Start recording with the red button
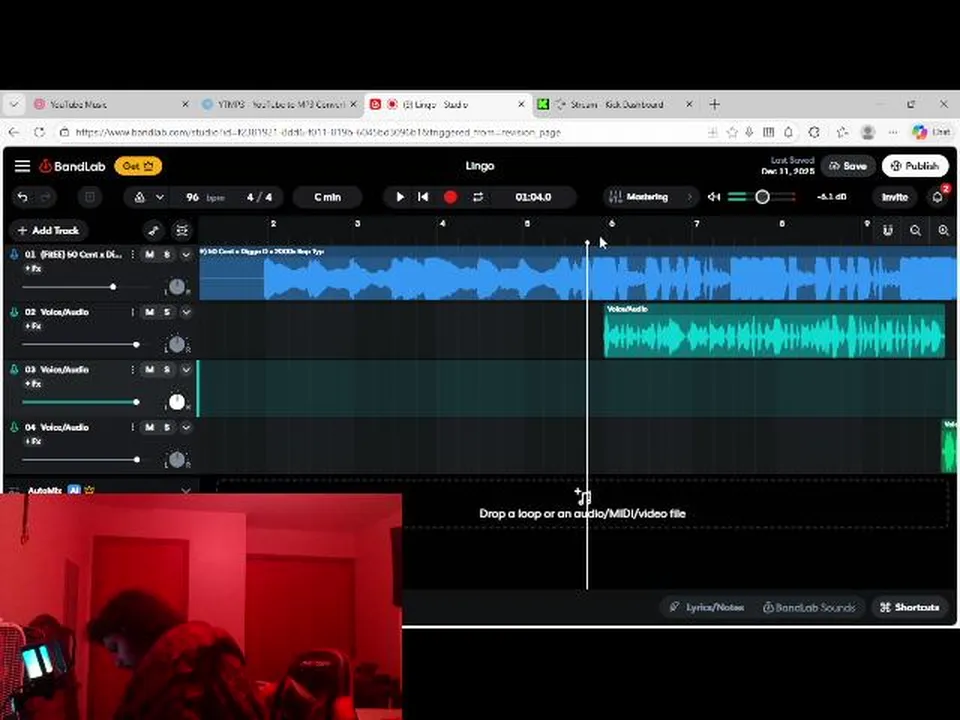The width and height of the screenshot is (960, 720). pyautogui.click(x=451, y=197)
